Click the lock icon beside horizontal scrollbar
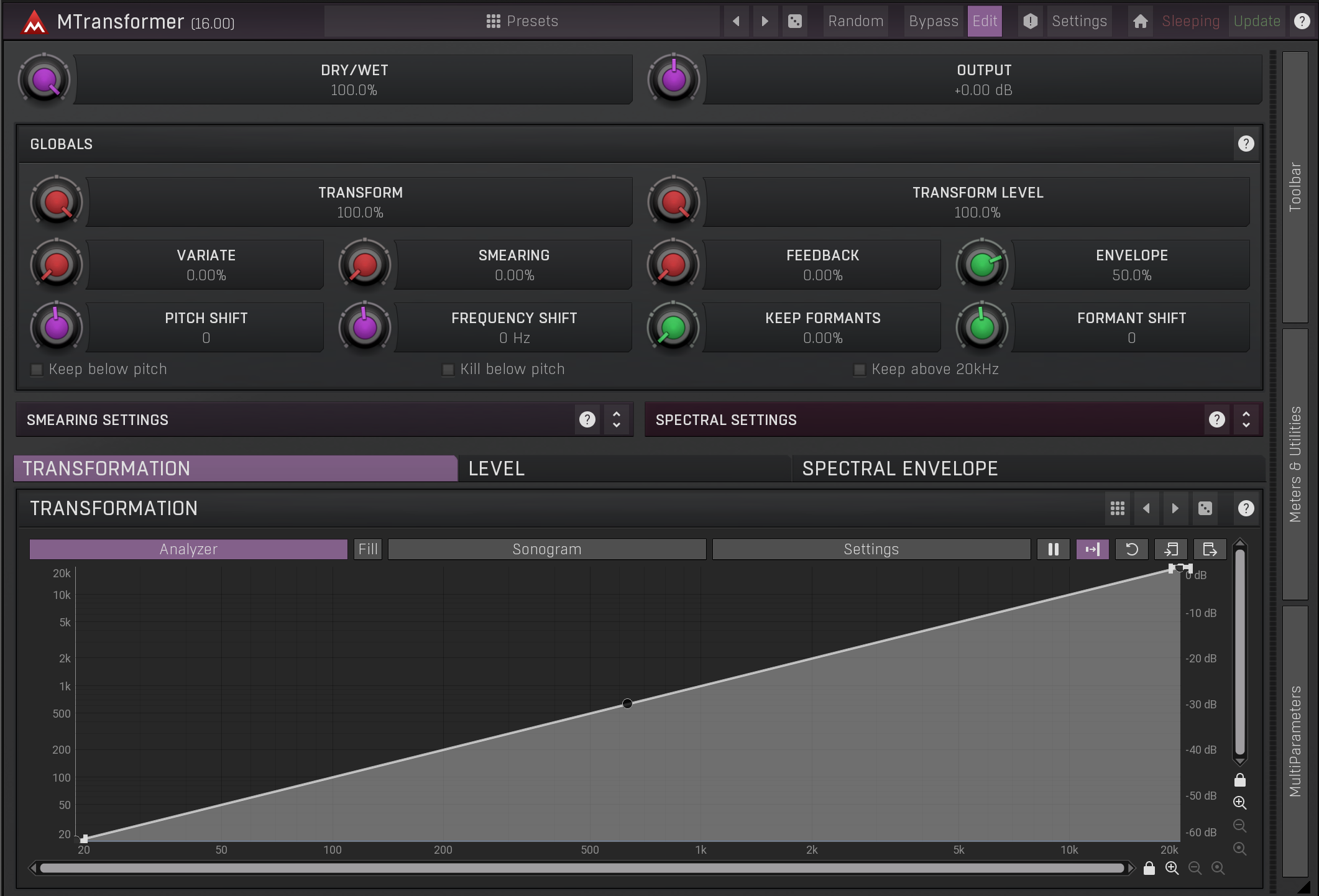Screen dimensions: 1319x896 (x=1149, y=868)
